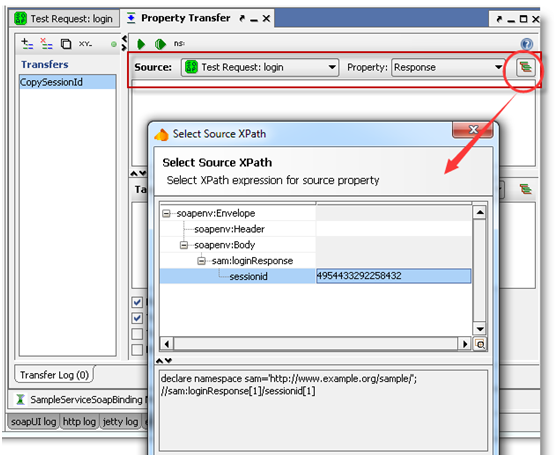Collapse the soapenv:Envelope node
Image resolution: width=558 pixels, height=457 pixels.
[166, 214]
